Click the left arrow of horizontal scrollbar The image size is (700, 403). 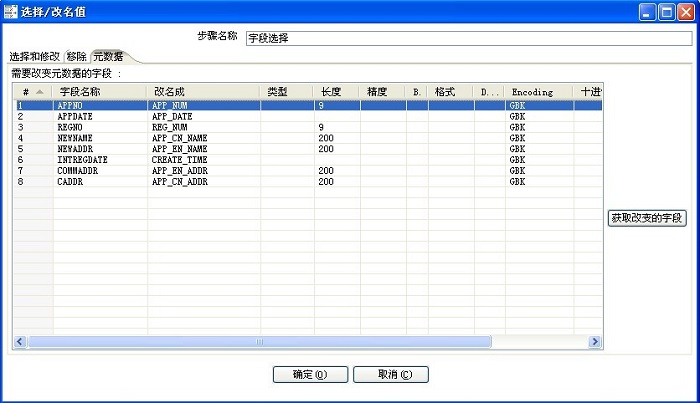(x=19, y=341)
